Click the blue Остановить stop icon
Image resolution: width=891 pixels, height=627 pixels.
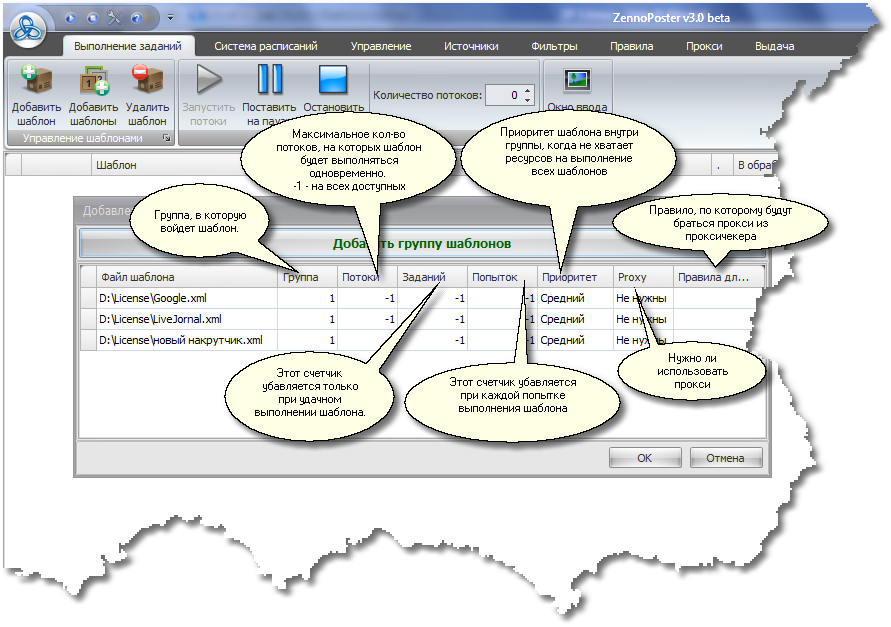331,80
